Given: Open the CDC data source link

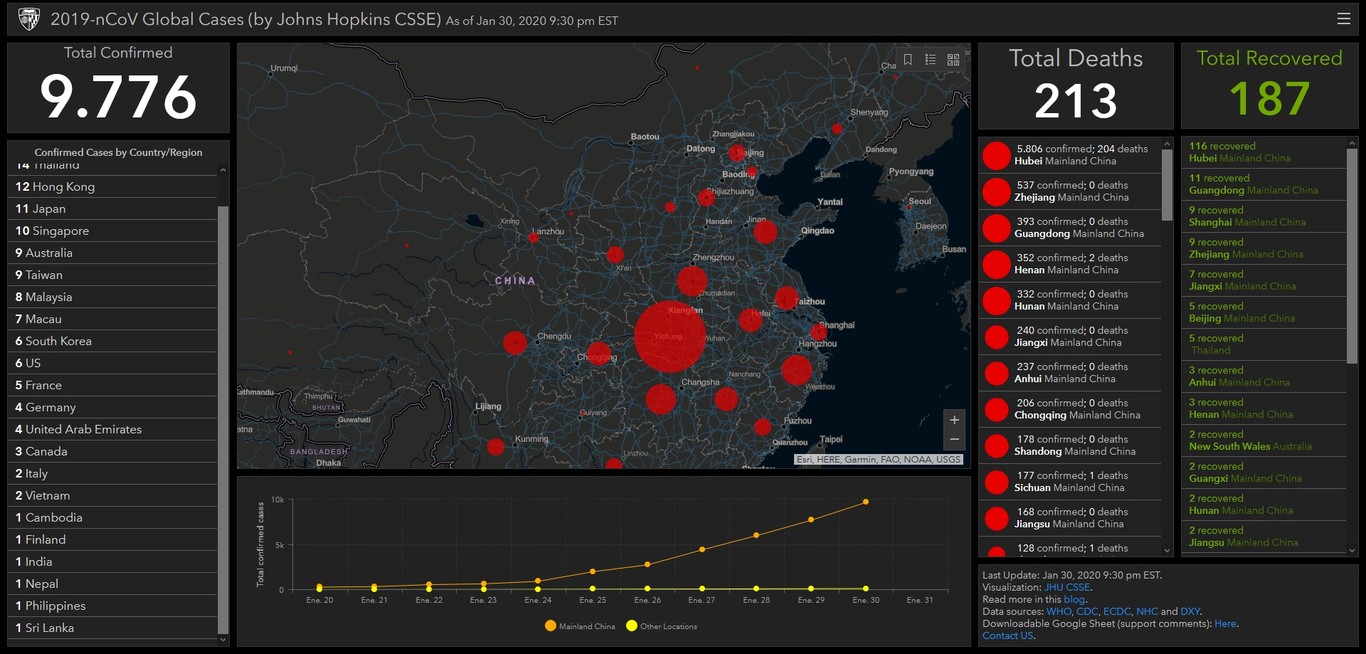Looking at the screenshot, I should pyautogui.click(x=1087, y=612).
